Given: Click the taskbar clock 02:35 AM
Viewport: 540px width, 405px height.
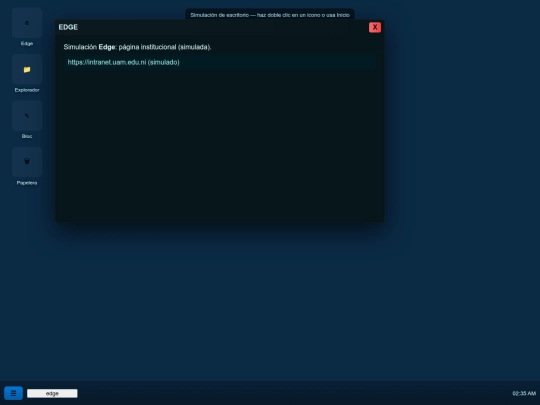Looking at the screenshot, I should pos(524,393).
